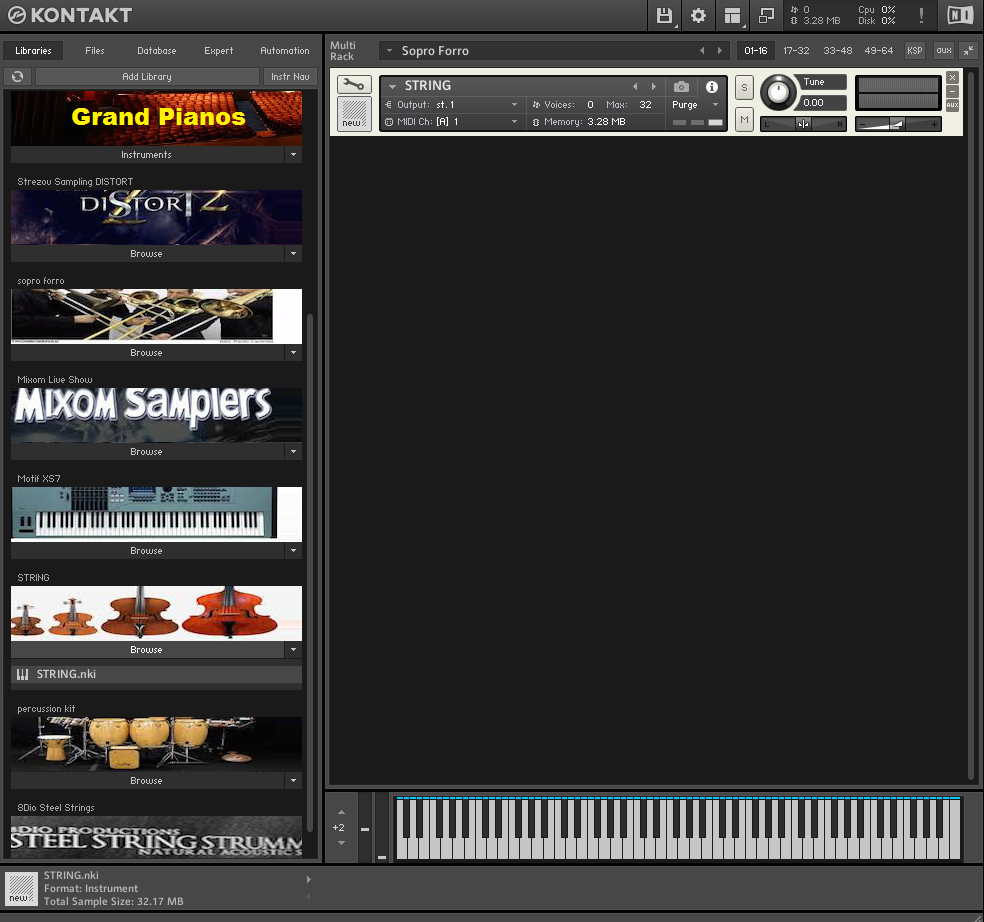Viewport: 984px width, 922px height.
Task: Open Mixom Live Show options arrow
Action: (293, 452)
